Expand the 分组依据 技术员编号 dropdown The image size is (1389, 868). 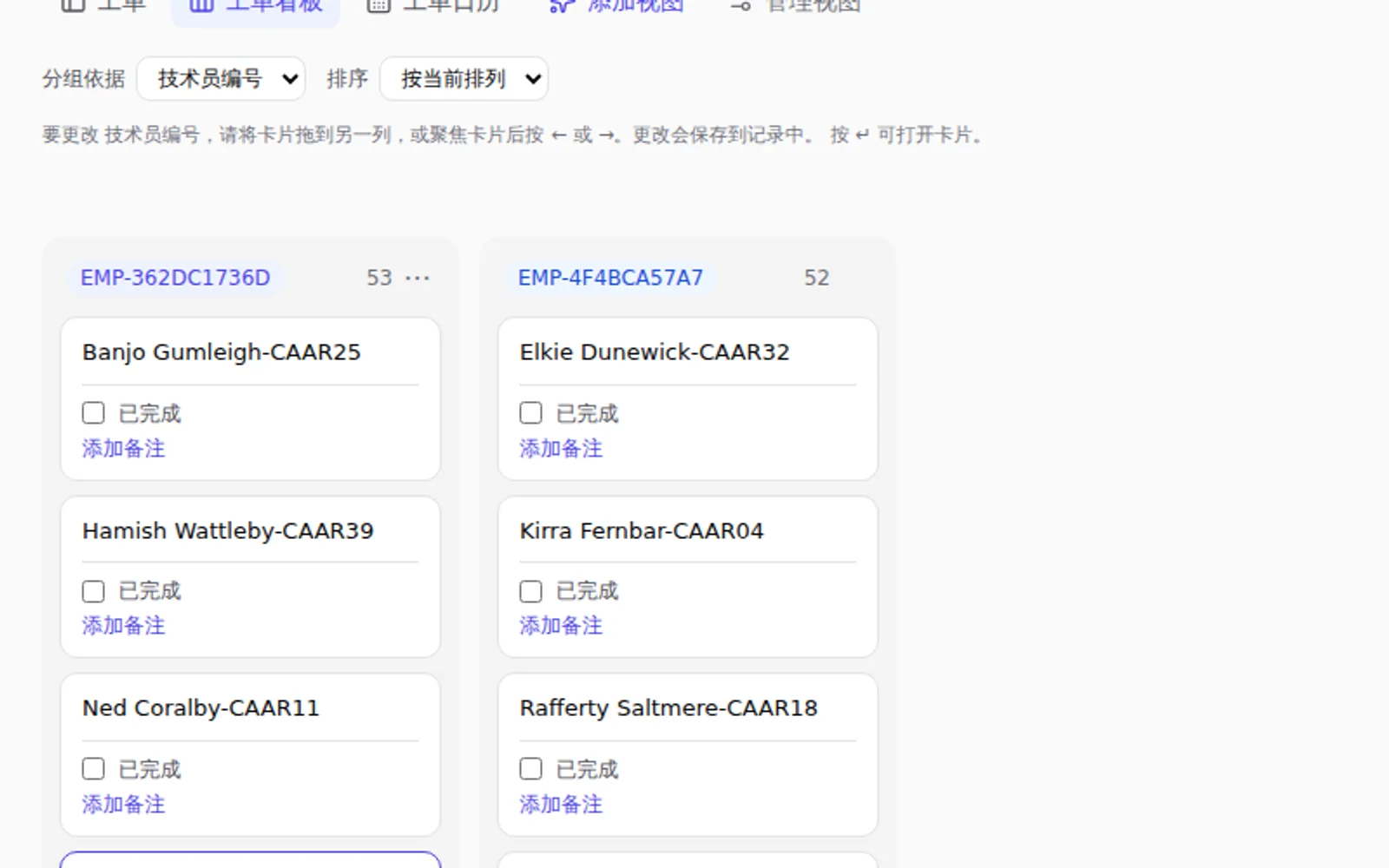(x=221, y=79)
